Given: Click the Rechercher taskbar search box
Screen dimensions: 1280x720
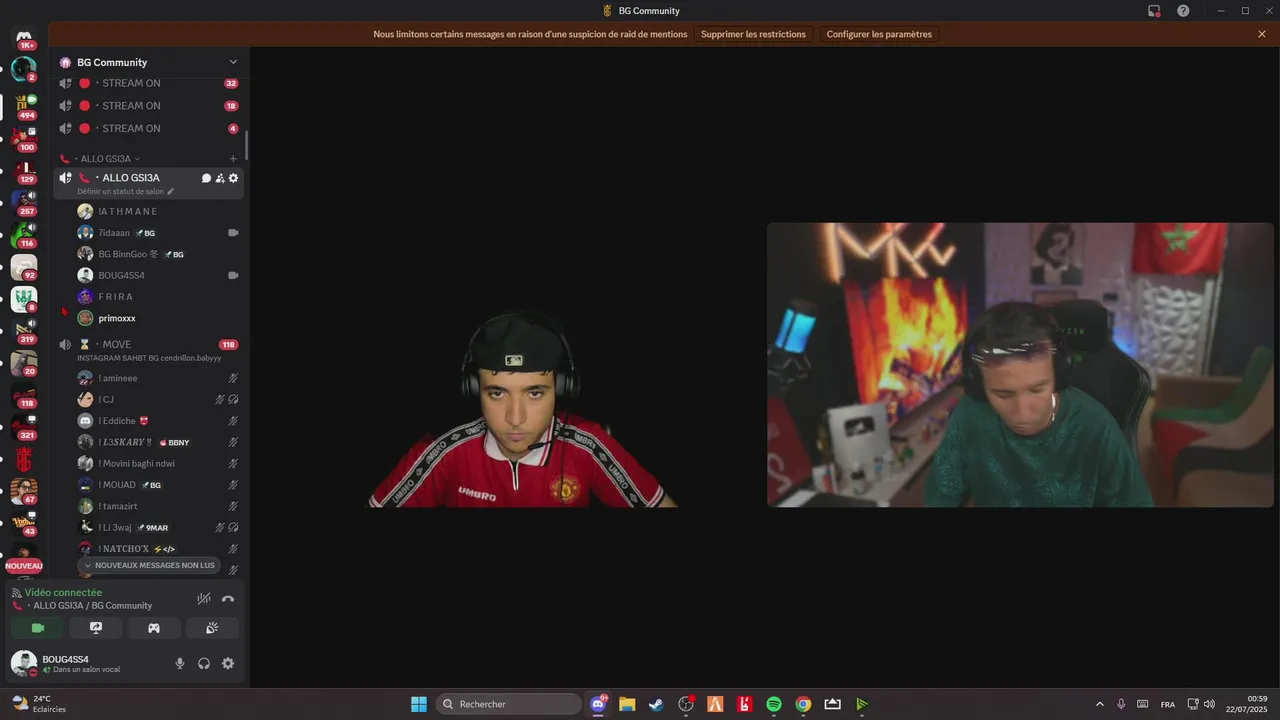Looking at the screenshot, I should (509, 704).
